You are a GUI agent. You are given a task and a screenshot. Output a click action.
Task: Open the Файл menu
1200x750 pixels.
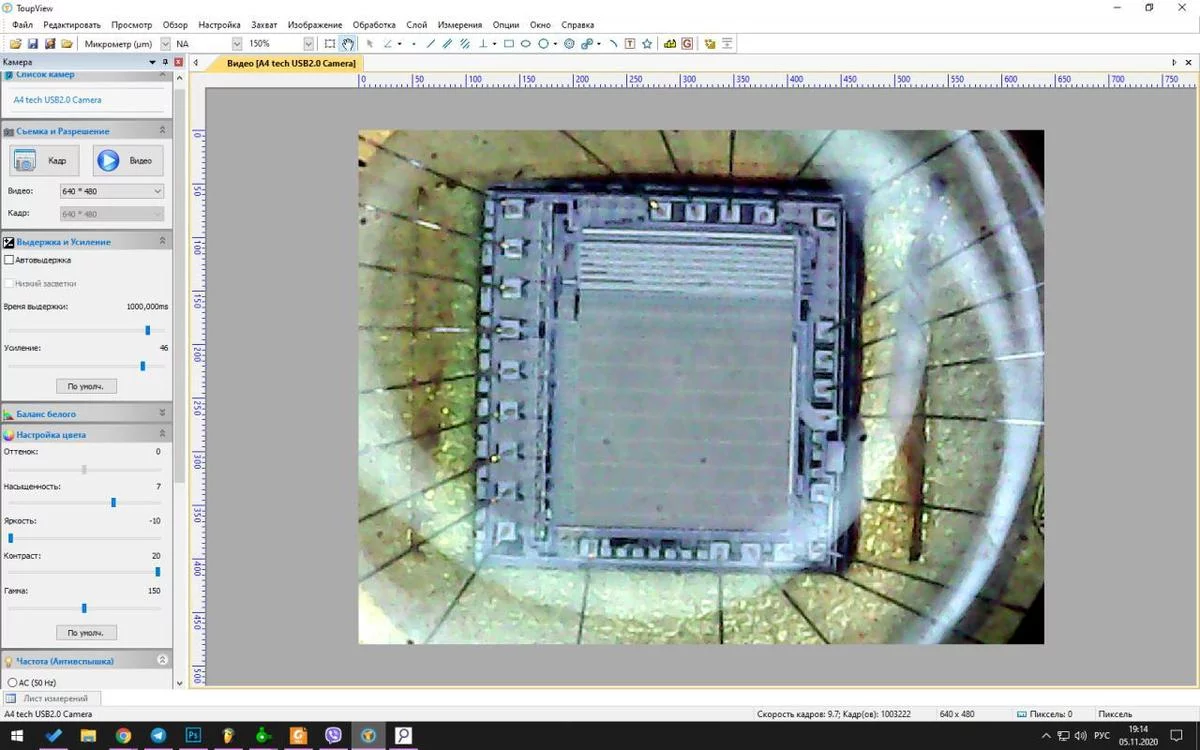(22, 25)
